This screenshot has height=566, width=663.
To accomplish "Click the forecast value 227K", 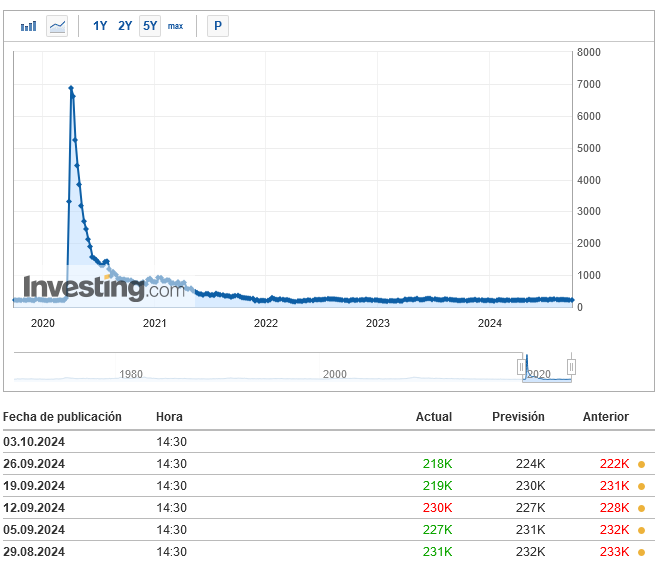I will 530,508.
